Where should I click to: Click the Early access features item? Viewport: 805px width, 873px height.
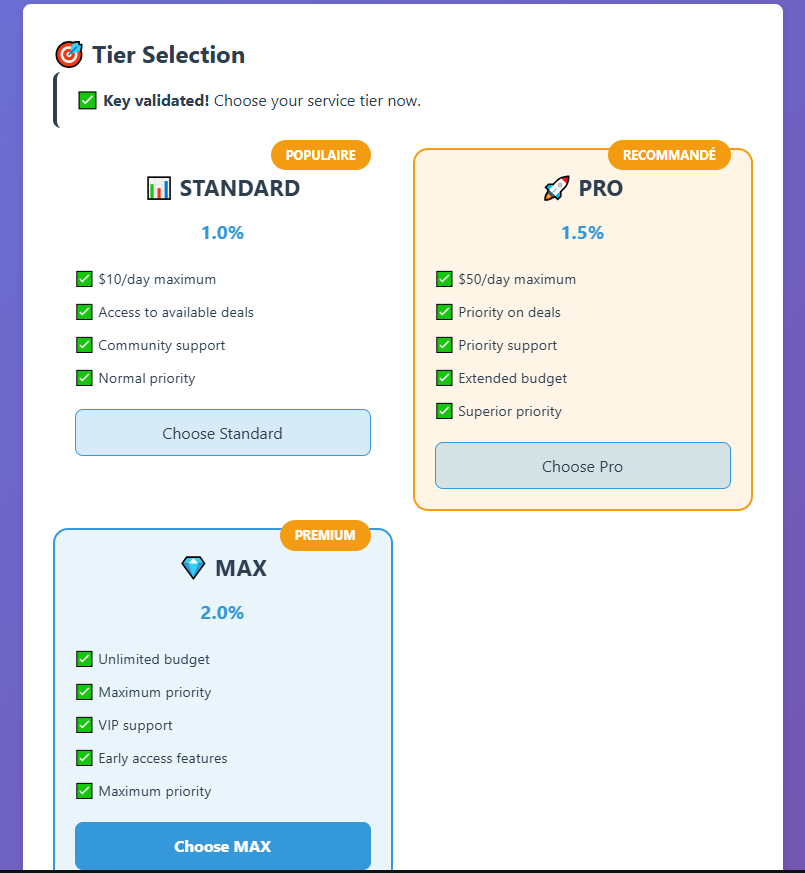pos(163,758)
